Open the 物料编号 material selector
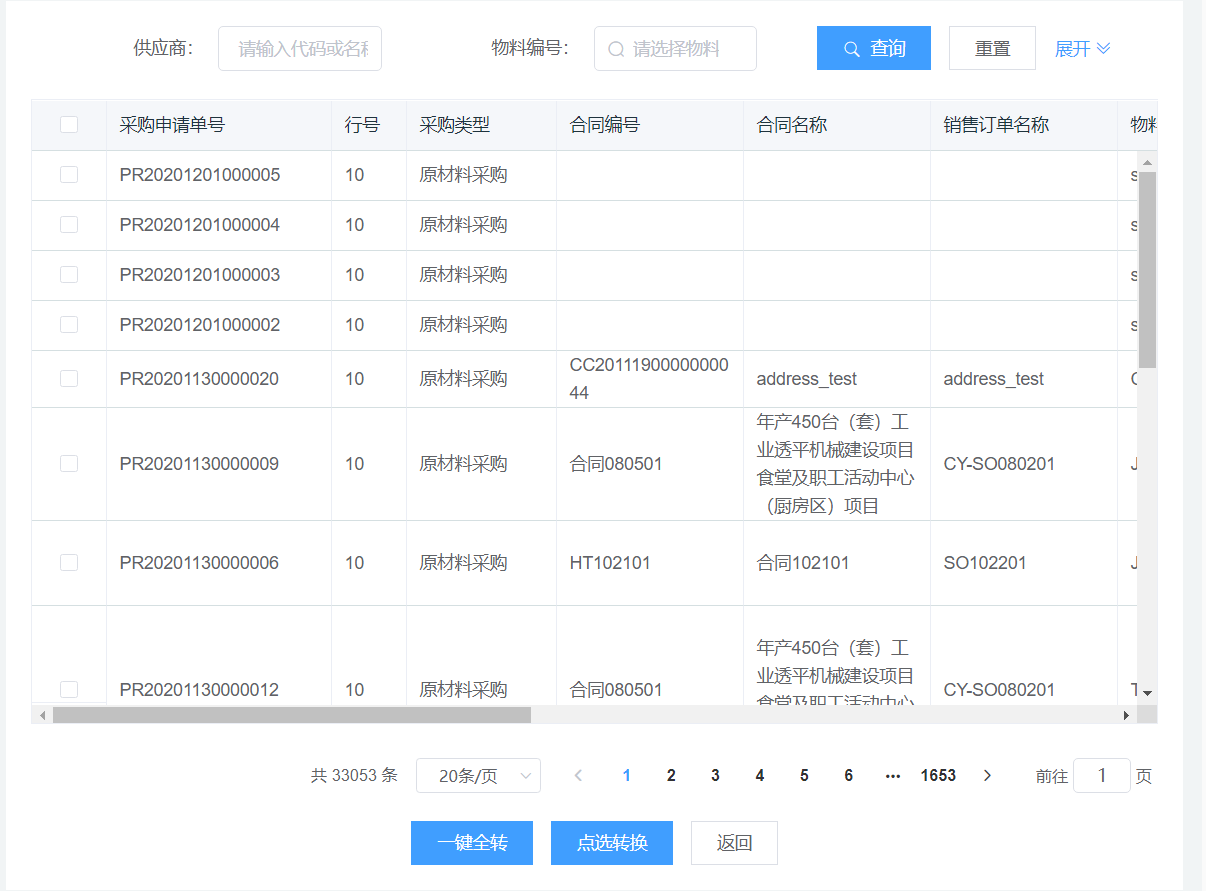Image resolution: width=1206 pixels, height=891 pixels. coord(685,49)
